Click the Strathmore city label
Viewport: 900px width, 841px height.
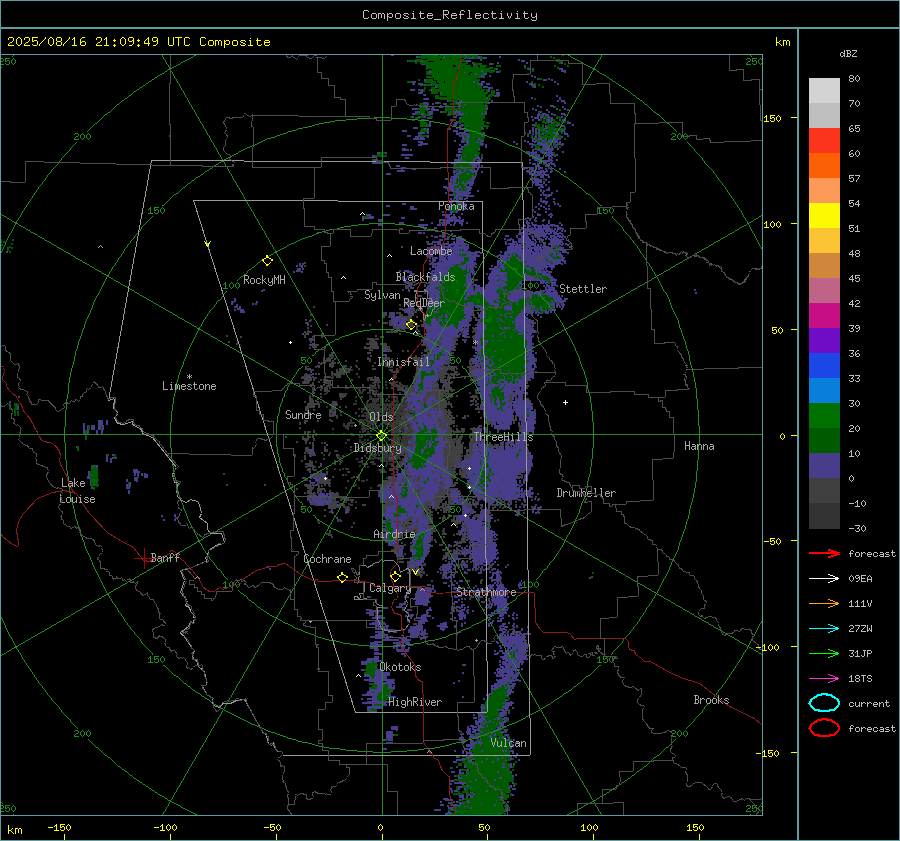click(486, 592)
